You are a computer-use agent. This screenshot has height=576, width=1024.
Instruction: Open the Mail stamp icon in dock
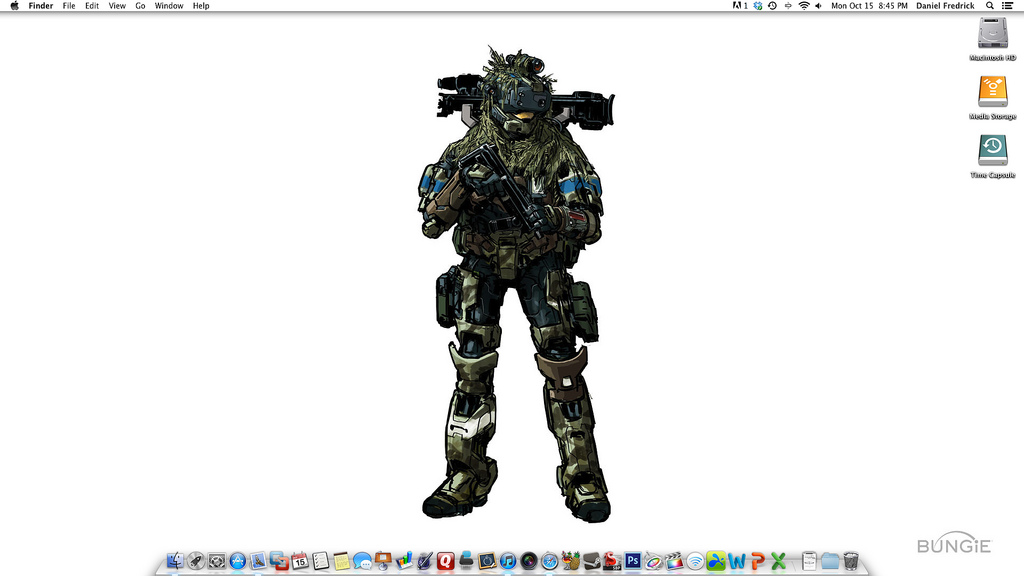[259, 560]
